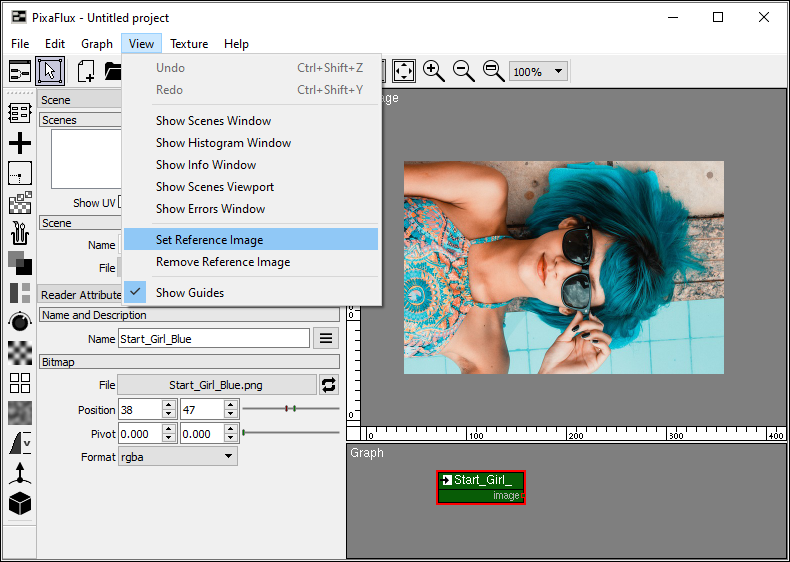Click the new document icon
The width and height of the screenshot is (790, 562).
pos(86,71)
